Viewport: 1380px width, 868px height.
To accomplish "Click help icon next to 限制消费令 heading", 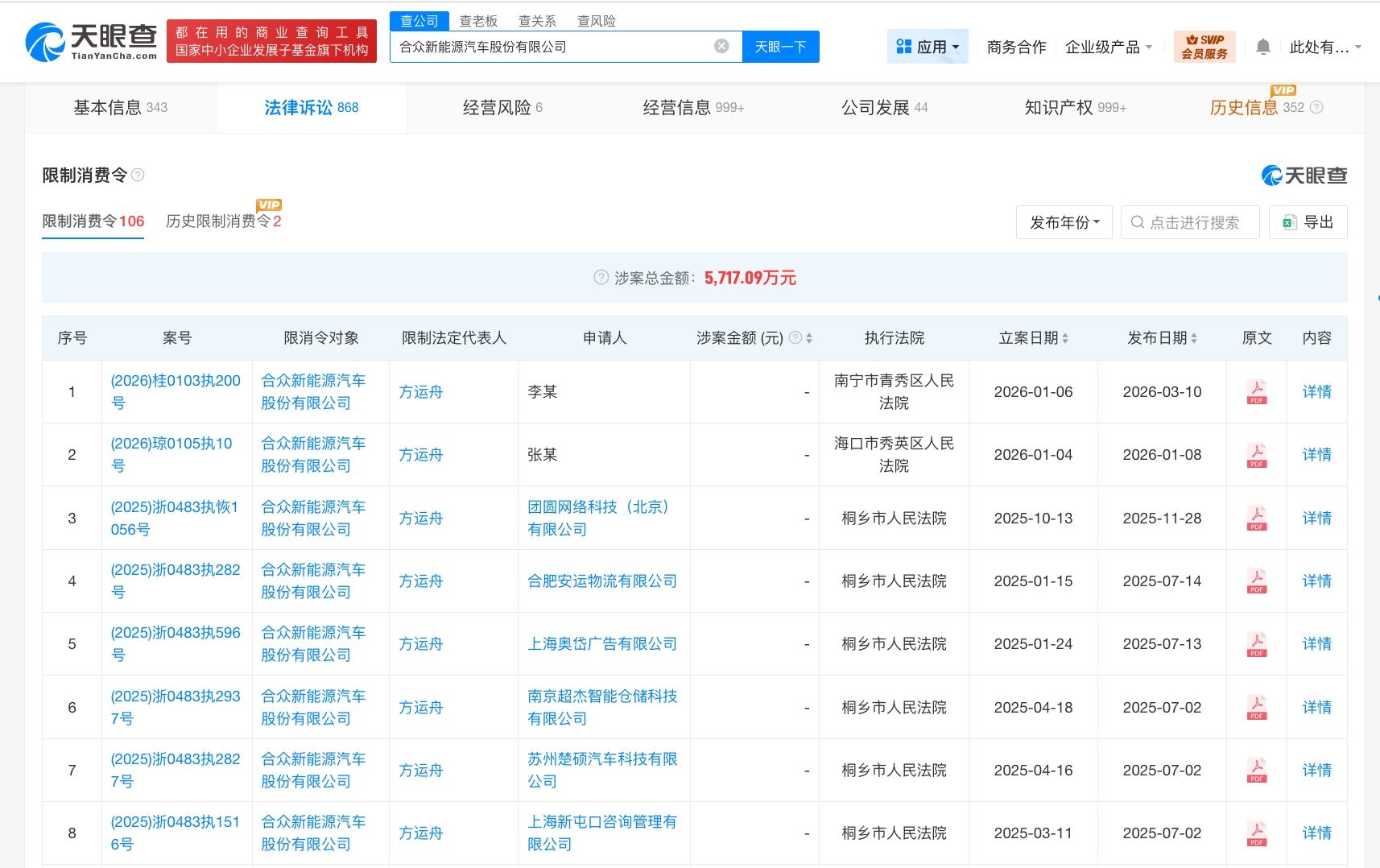I will (138, 175).
